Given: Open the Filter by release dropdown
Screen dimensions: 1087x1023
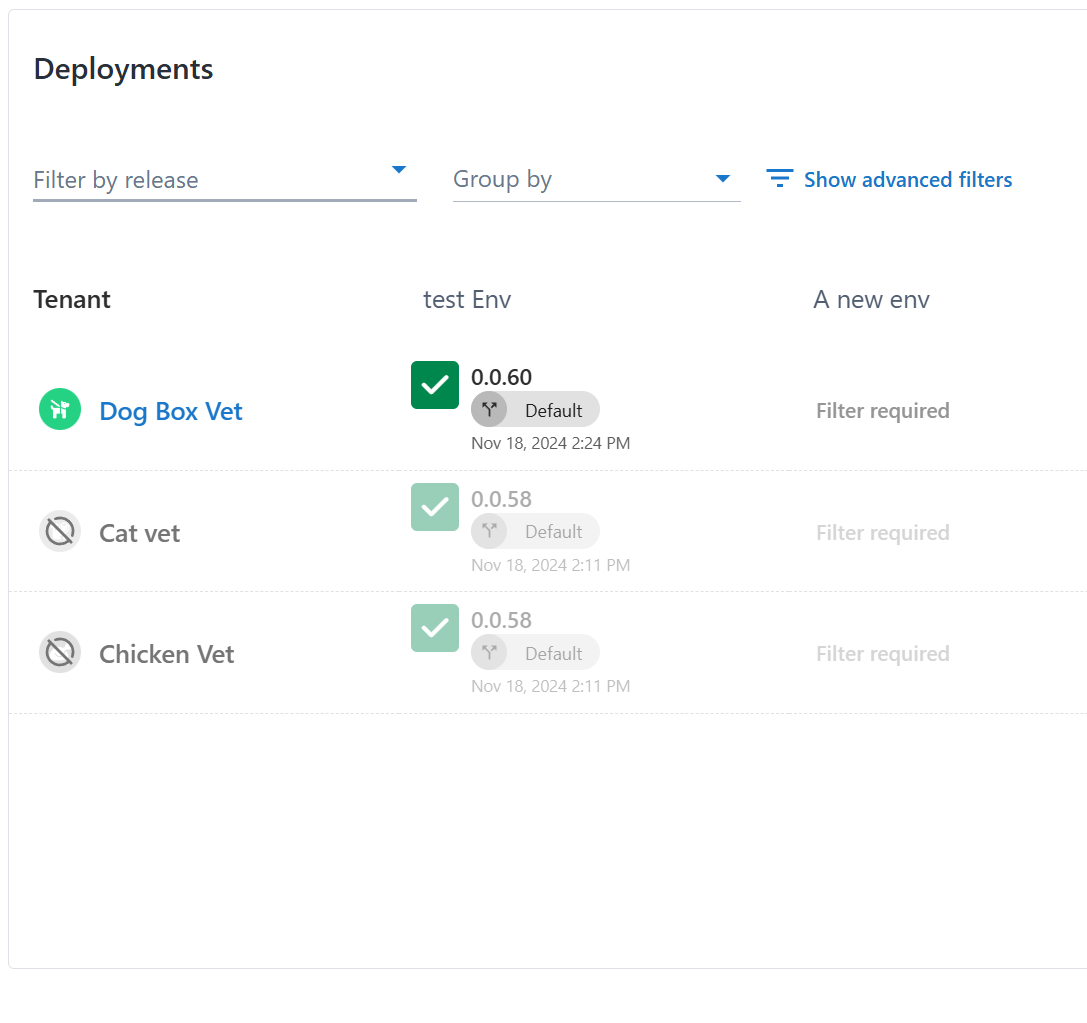Looking at the screenshot, I should 200,180.
